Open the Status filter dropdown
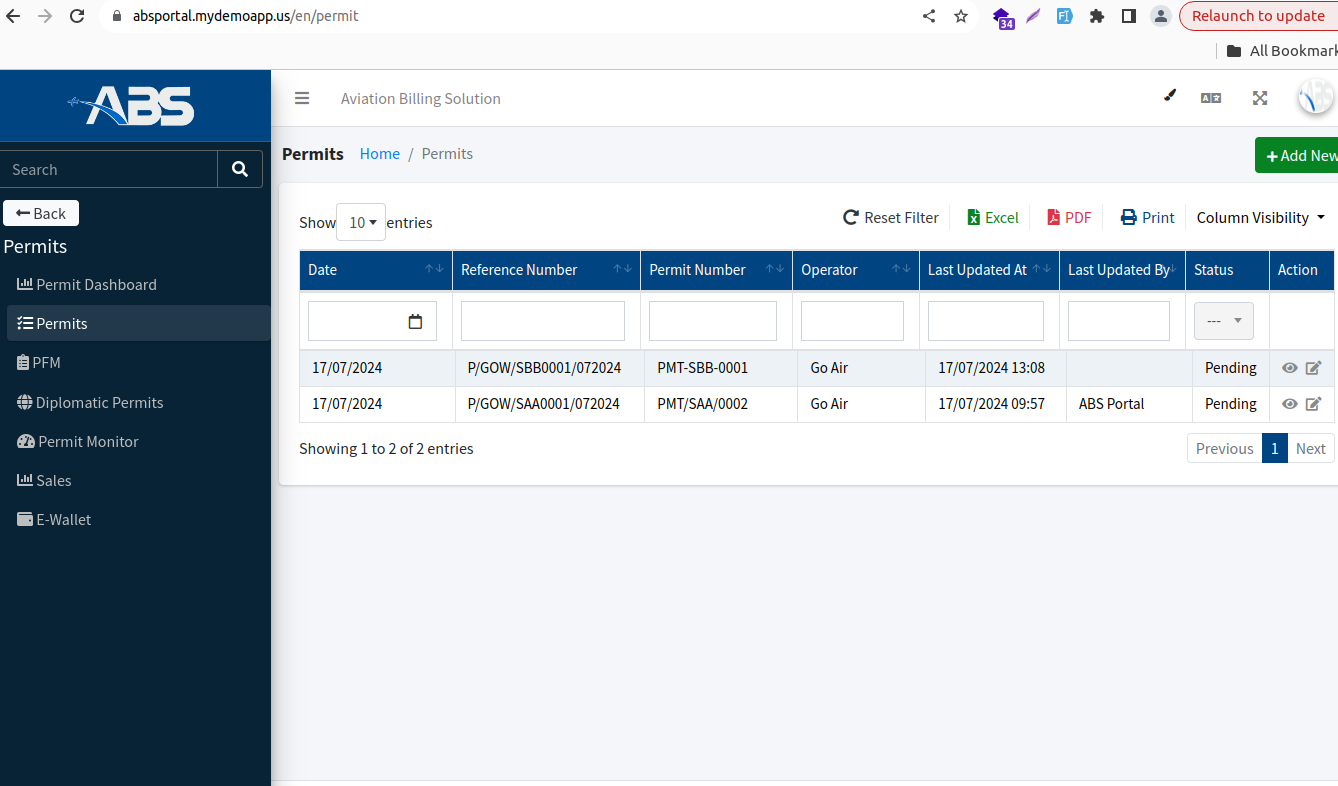The height and width of the screenshot is (786, 1338). [1223, 321]
